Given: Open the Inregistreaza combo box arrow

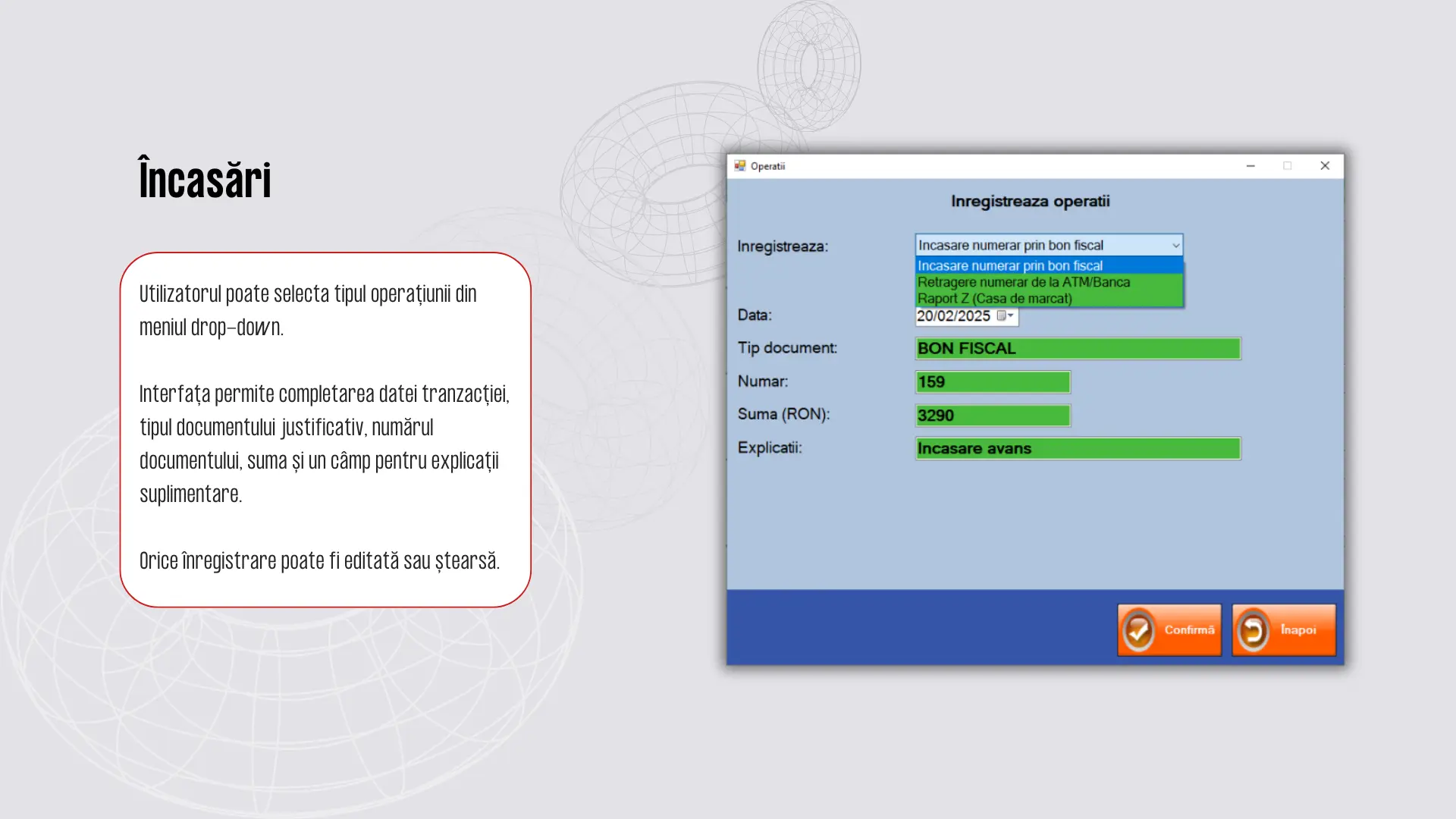Looking at the screenshot, I should click(x=1175, y=246).
